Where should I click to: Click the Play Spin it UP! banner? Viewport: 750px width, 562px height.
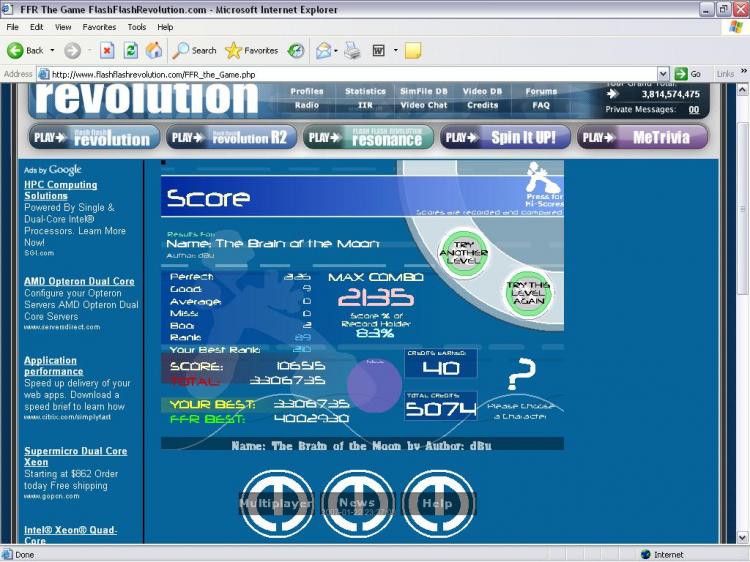pos(505,138)
